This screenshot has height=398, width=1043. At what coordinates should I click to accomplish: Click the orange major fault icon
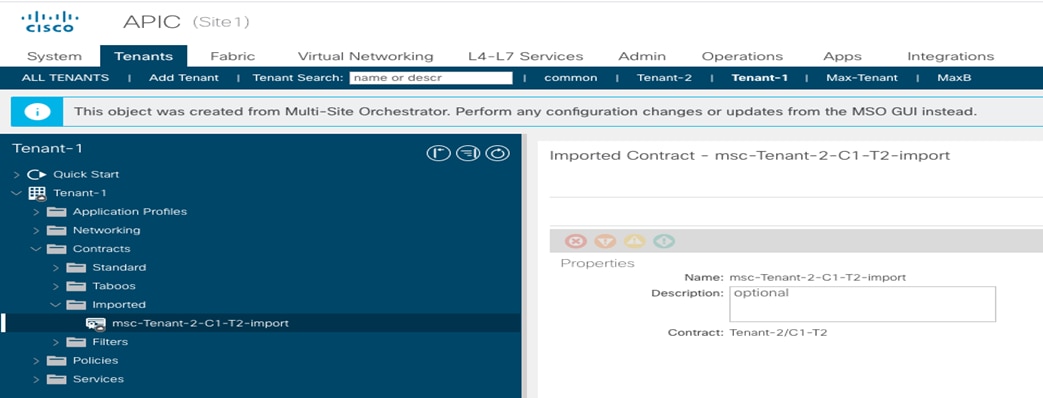tap(605, 241)
